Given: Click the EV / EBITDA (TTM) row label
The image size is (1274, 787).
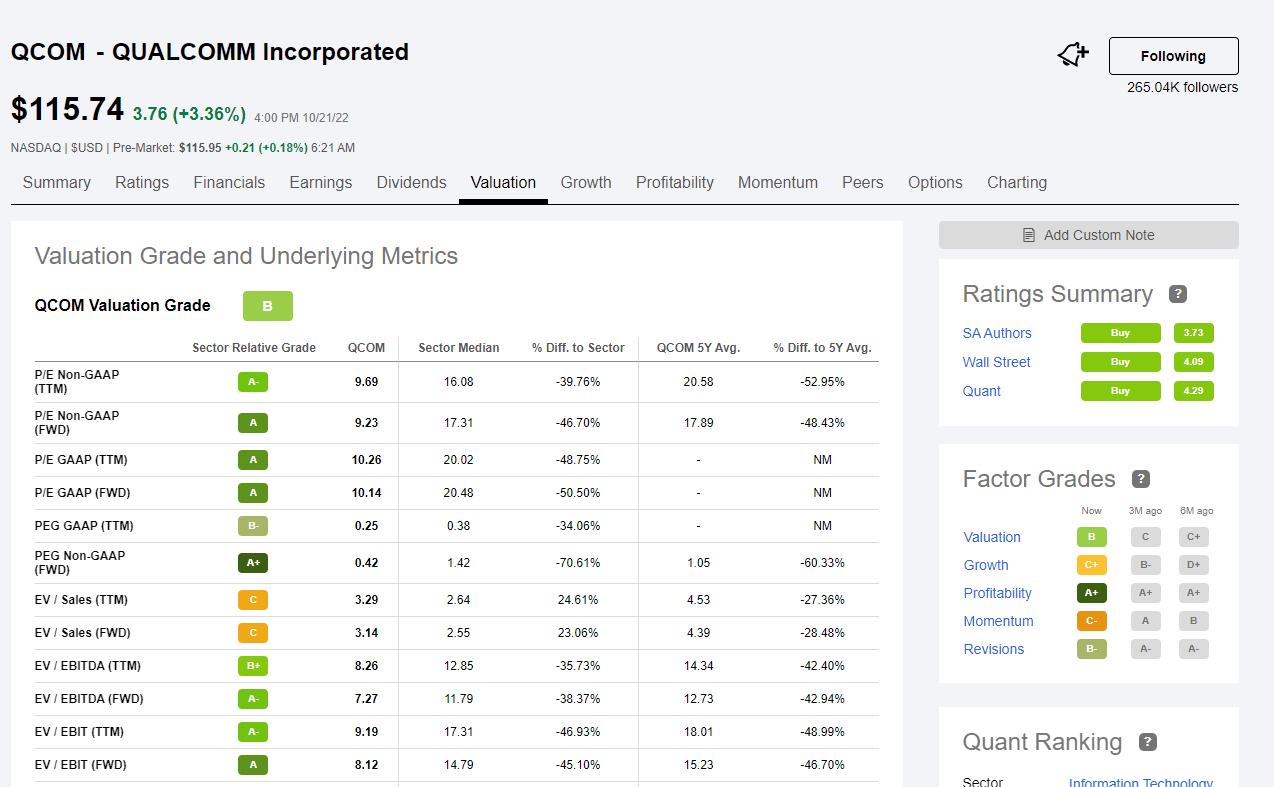Looking at the screenshot, I should tap(88, 666).
